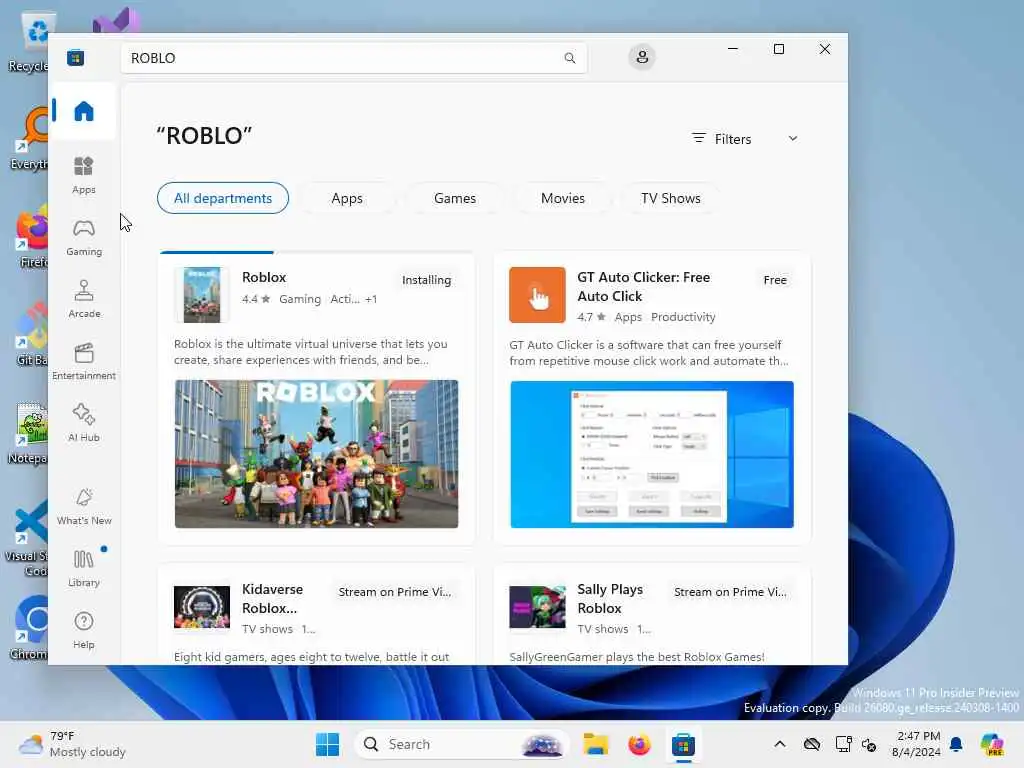
Task: Show hidden system tray icons
Action: [780, 744]
